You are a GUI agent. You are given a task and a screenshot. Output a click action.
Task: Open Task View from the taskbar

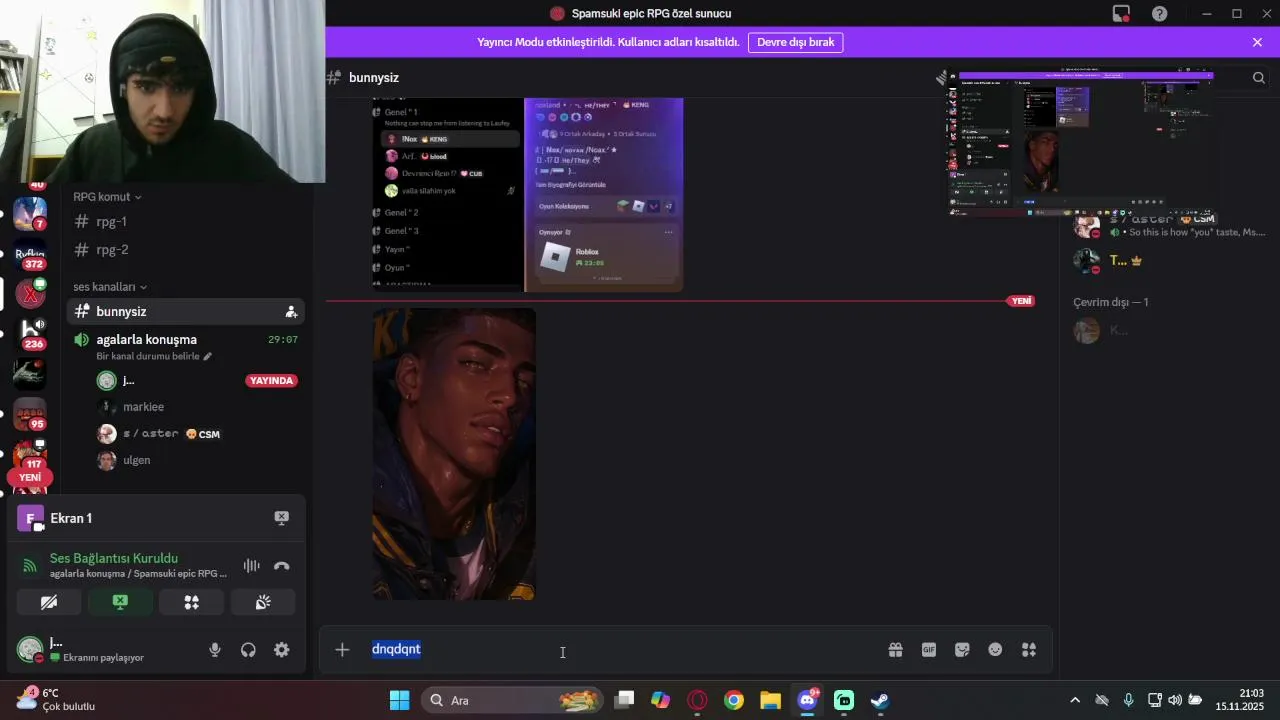click(x=624, y=700)
